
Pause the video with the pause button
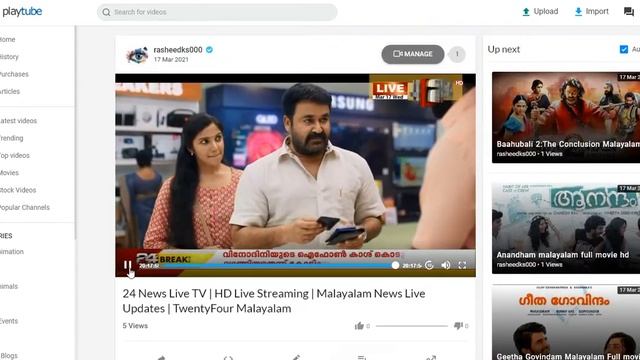(127, 265)
